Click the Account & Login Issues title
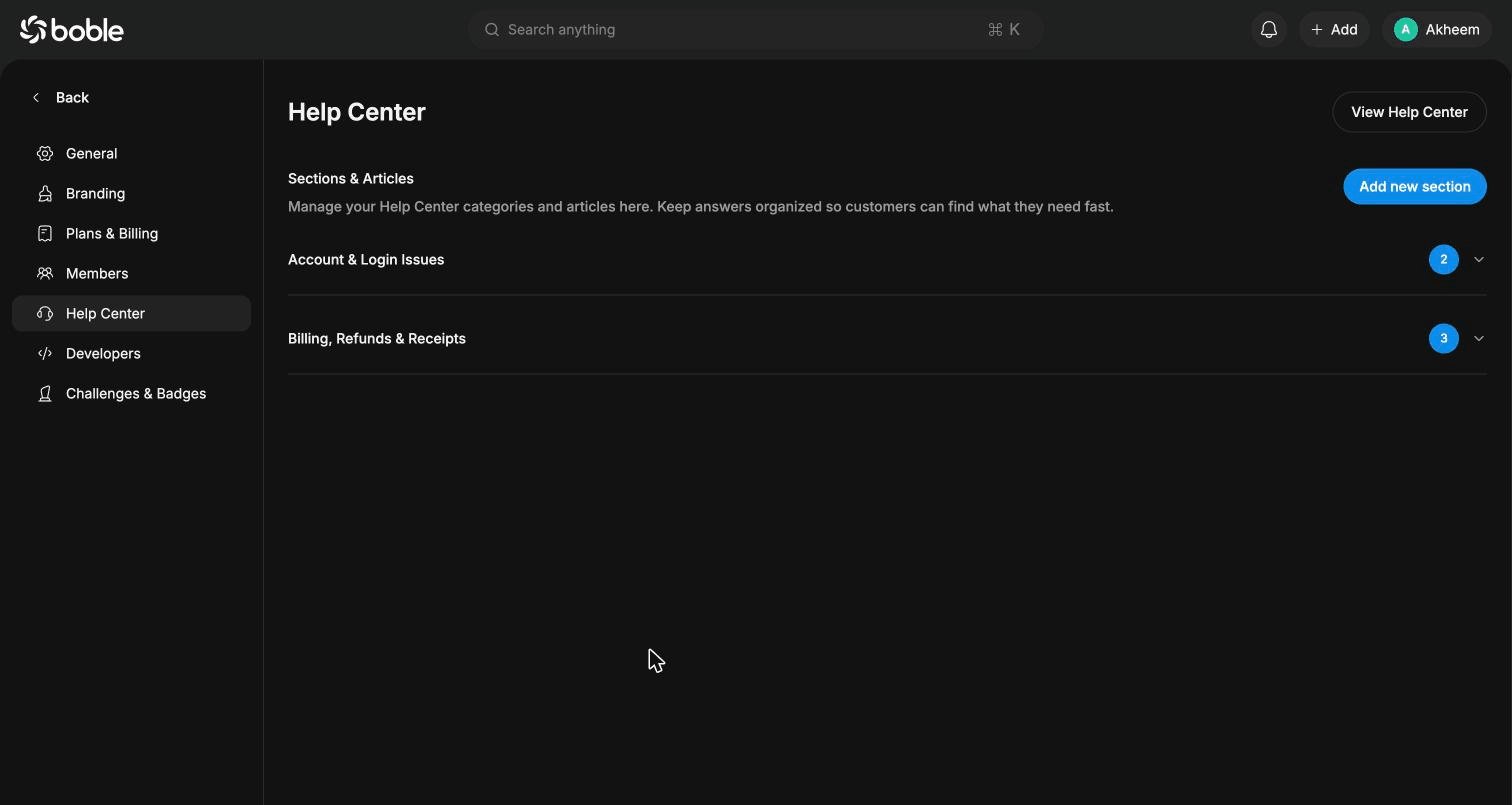 pos(366,260)
